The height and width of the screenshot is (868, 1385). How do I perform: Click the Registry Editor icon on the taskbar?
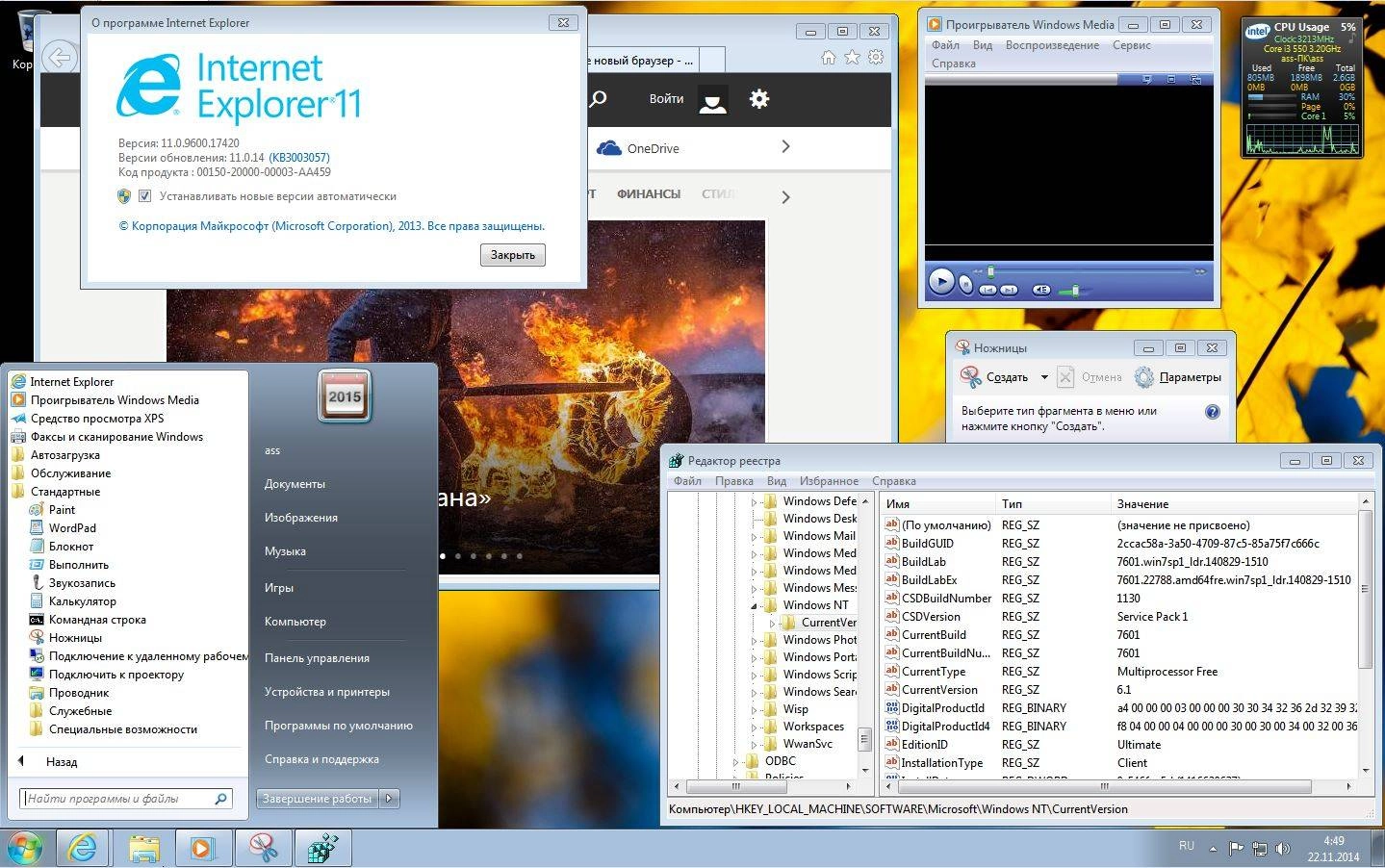(x=323, y=848)
